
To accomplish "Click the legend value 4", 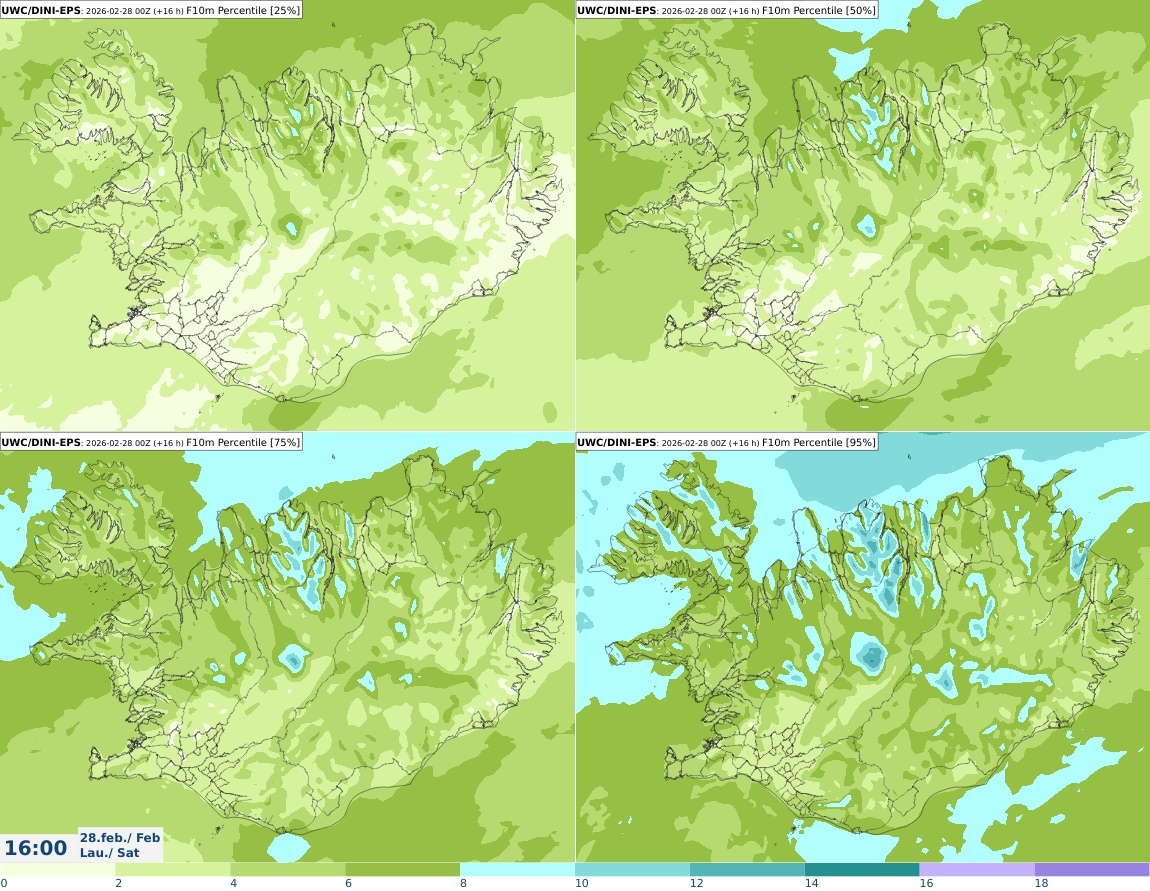I will coord(233,883).
